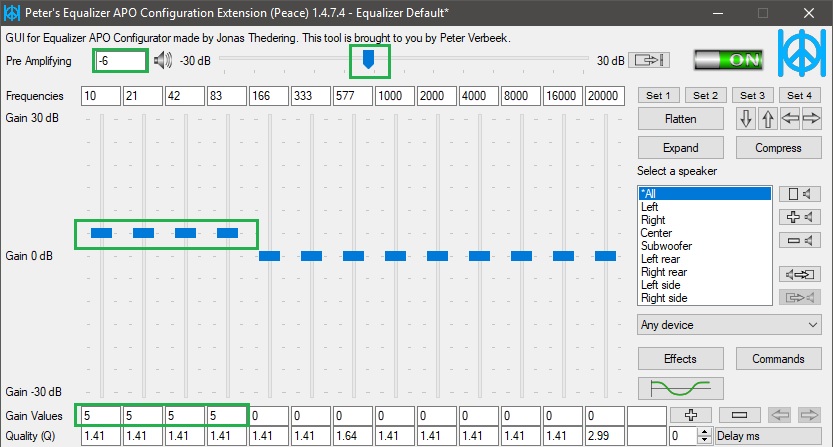Click the gain value field under 2000 Hz
The image size is (833, 447).
point(437,416)
